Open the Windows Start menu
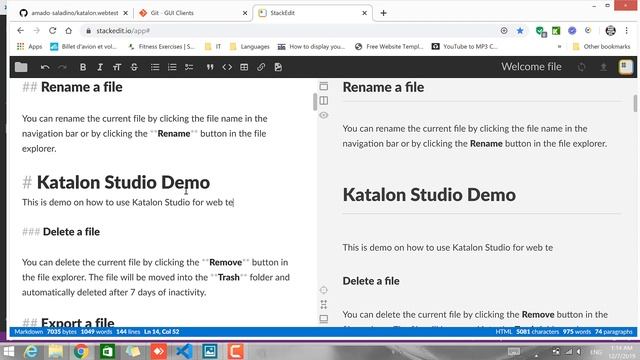640x360 pixels. (8, 351)
